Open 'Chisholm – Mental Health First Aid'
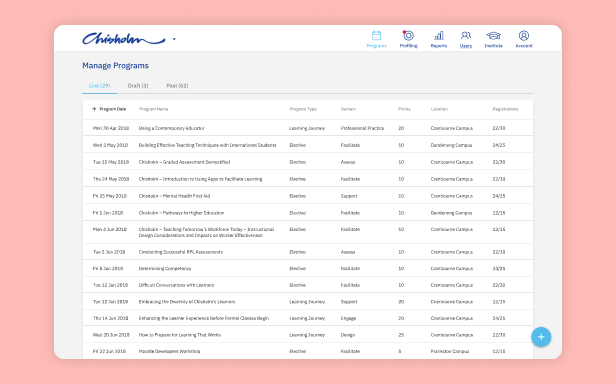The image size is (616, 384). click(x=174, y=196)
